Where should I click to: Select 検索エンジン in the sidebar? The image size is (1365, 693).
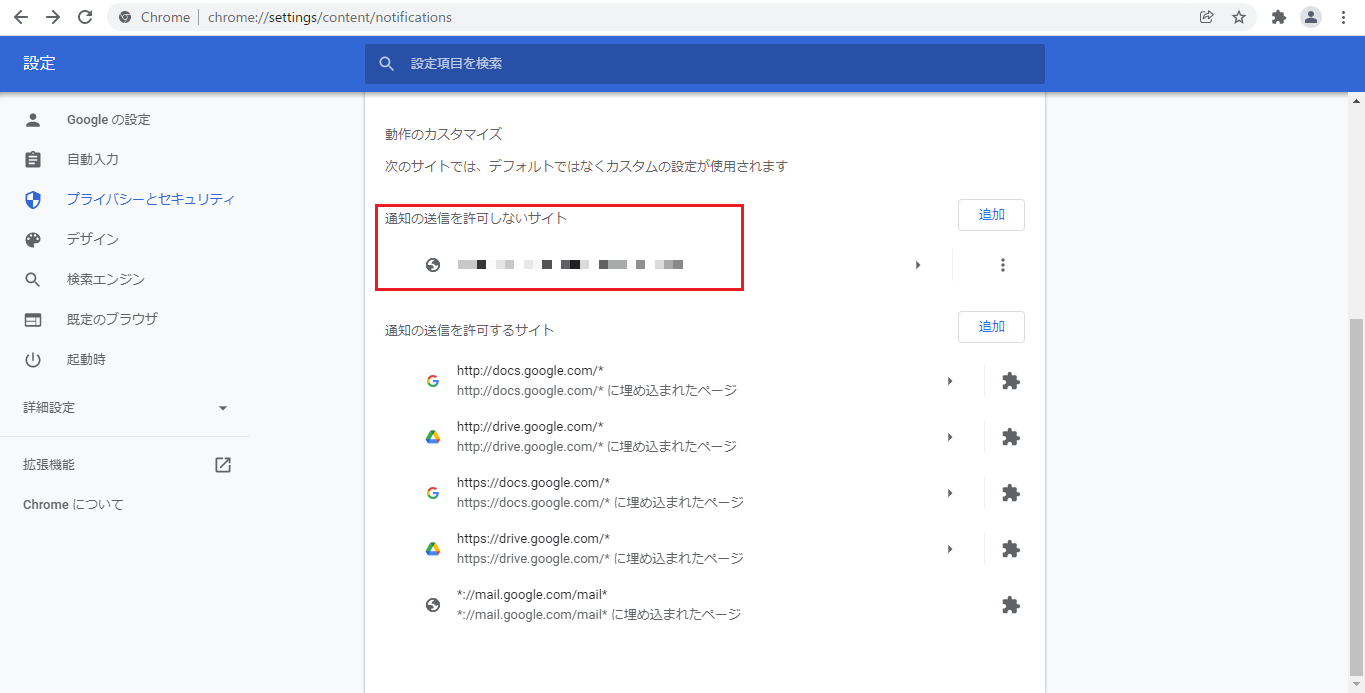pos(105,279)
